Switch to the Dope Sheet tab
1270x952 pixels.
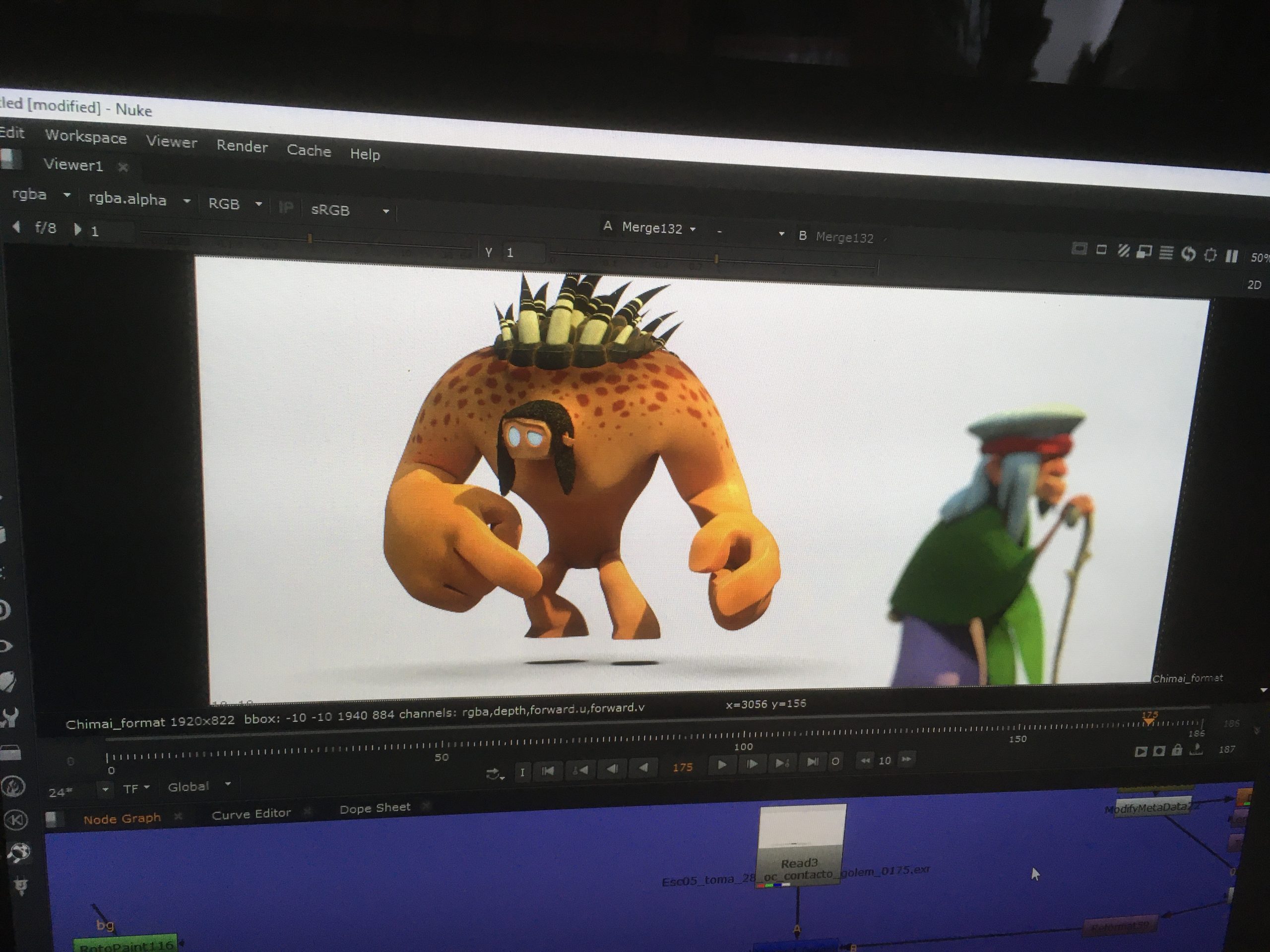pyautogui.click(x=375, y=808)
